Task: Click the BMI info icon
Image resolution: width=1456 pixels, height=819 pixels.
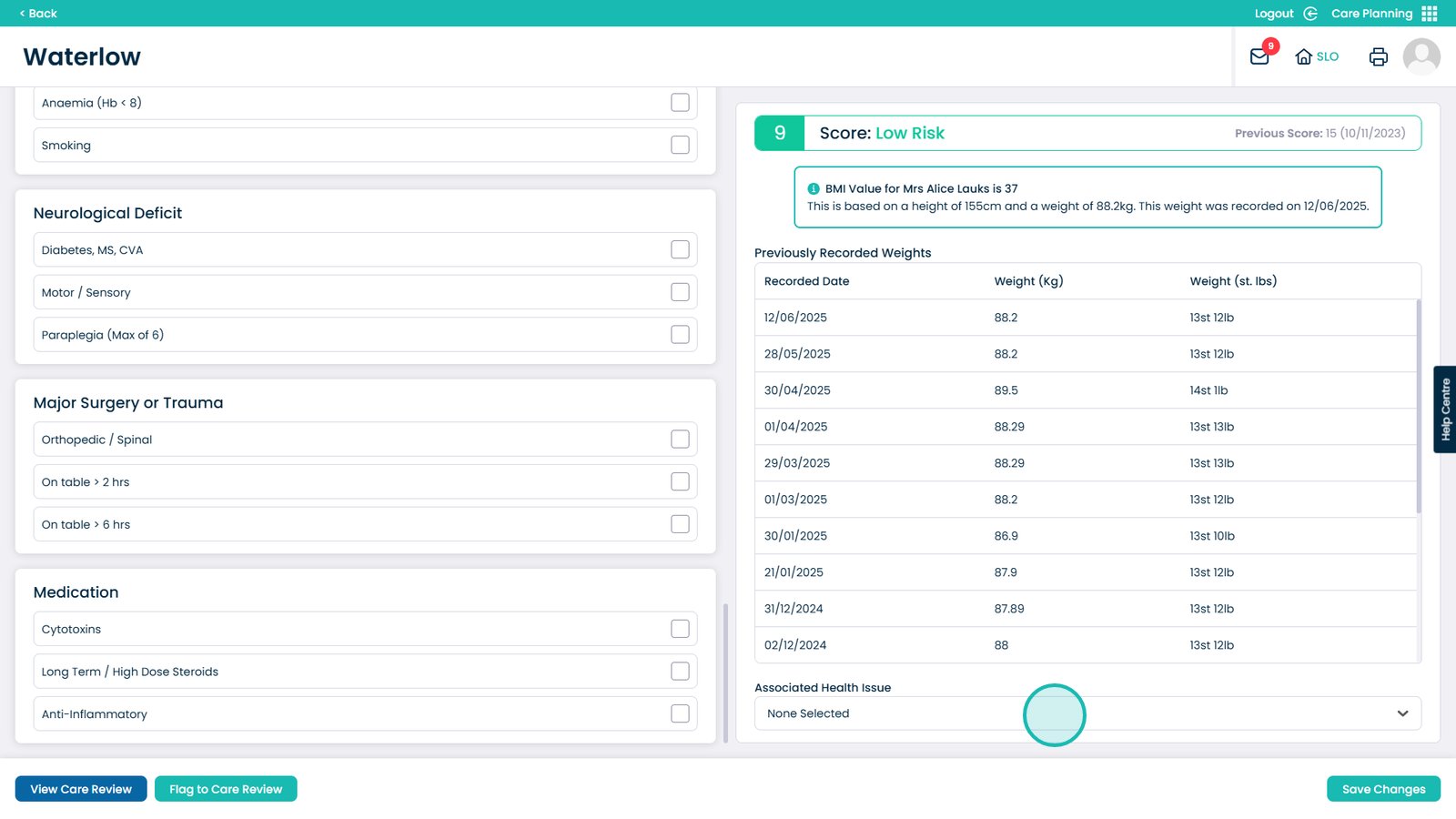Action: (x=814, y=189)
